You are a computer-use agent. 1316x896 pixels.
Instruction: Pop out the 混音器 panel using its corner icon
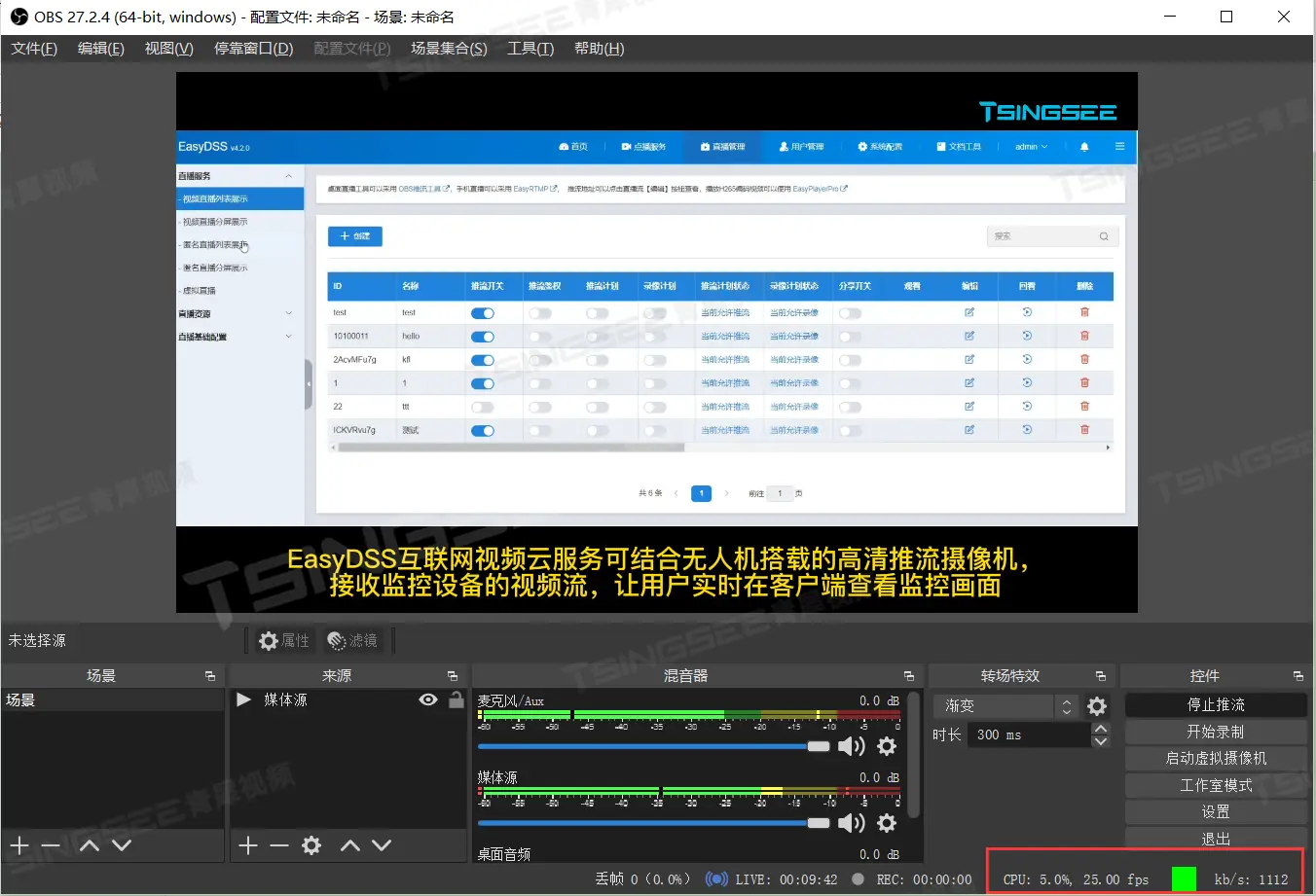[x=907, y=675]
